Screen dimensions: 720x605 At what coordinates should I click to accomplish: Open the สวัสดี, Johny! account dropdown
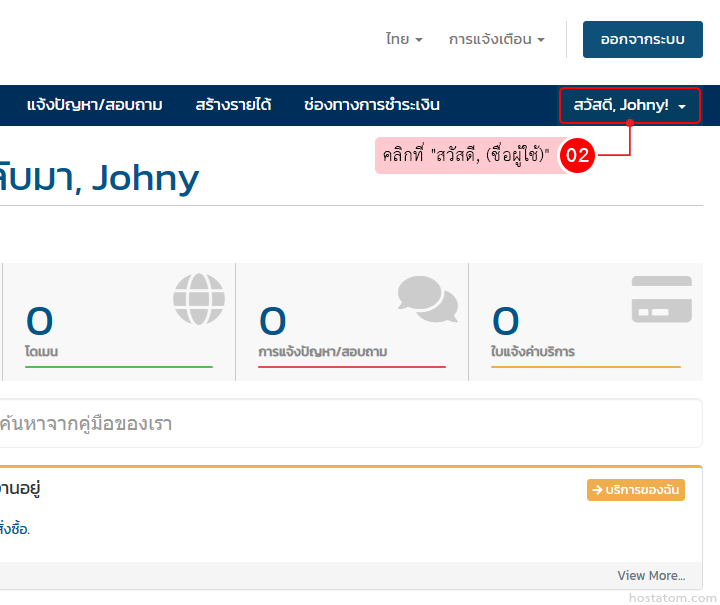(x=629, y=105)
